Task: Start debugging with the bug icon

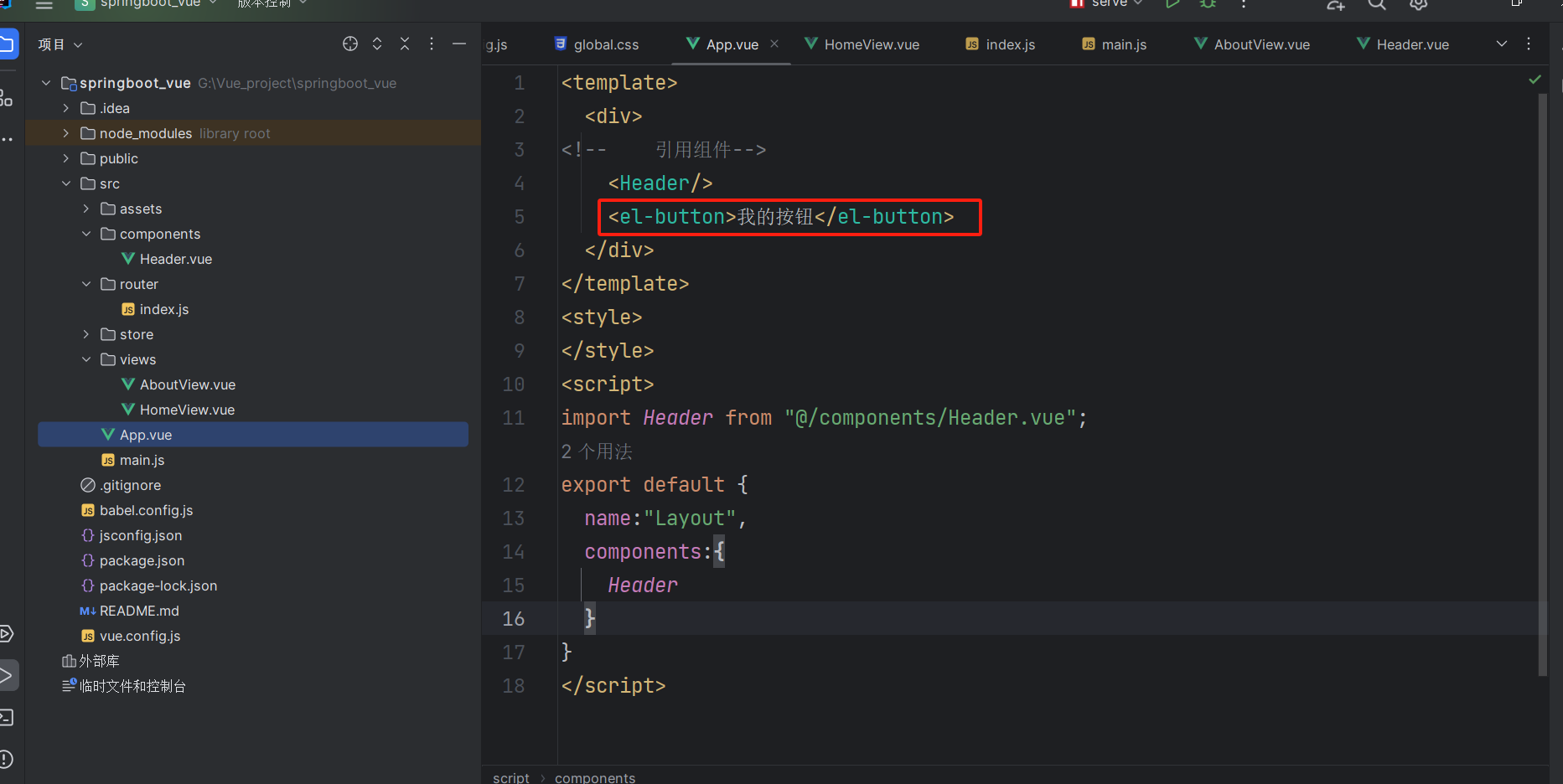Action: tap(1208, 4)
